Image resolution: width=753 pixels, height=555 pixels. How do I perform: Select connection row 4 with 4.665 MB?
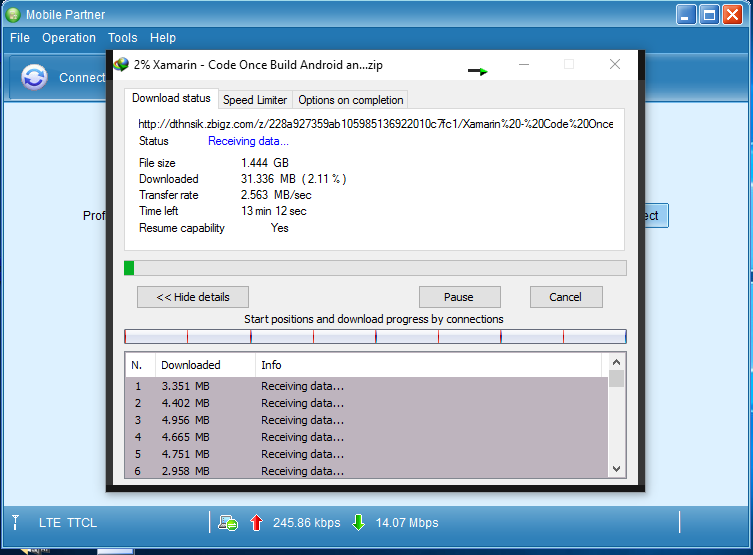(367, 437)
